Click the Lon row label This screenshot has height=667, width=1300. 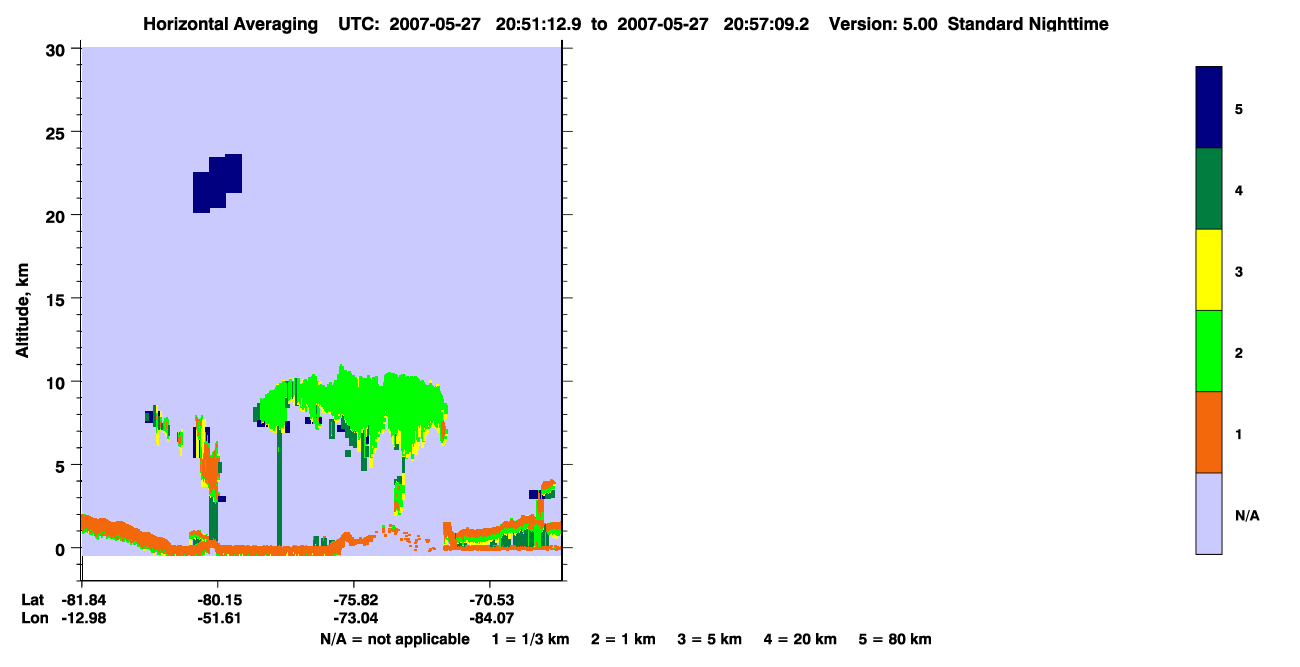click(x=33, y=619)
